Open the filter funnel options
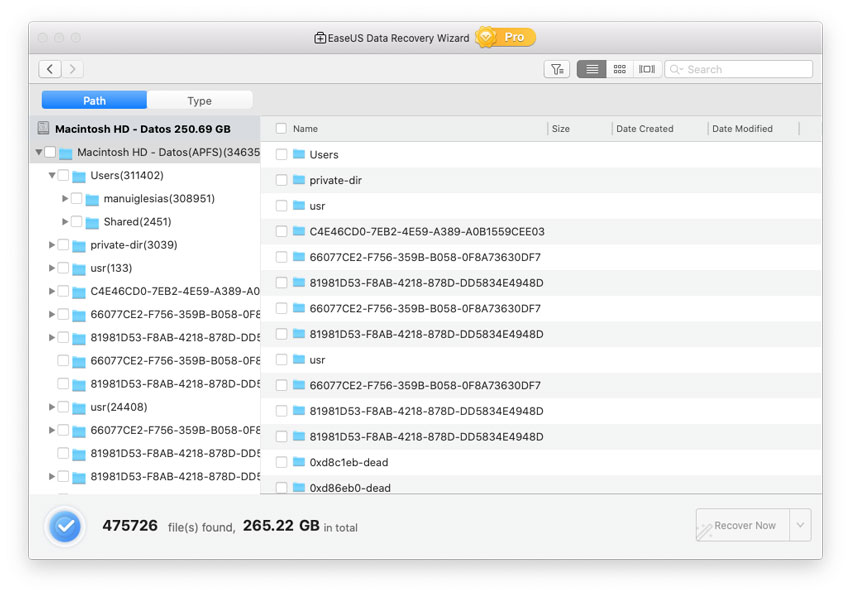850x594 pixels. 557,69
